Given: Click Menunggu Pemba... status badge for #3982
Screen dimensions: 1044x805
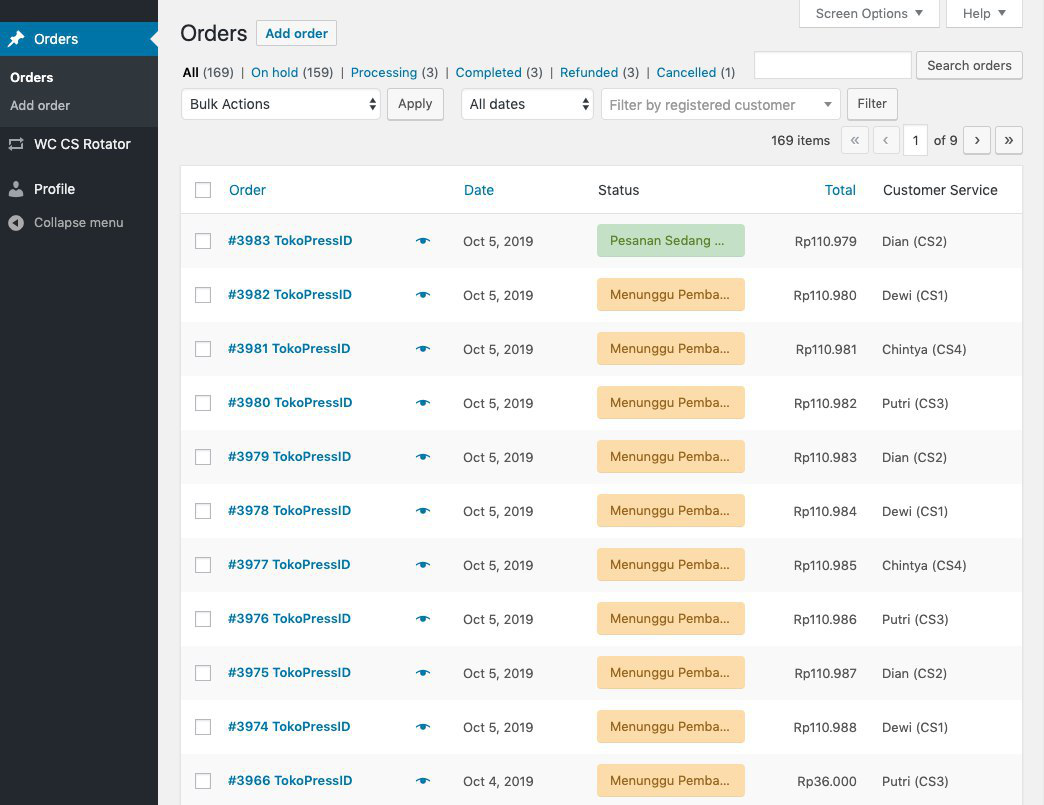Looking at the screenshot, I should point(670,294).
